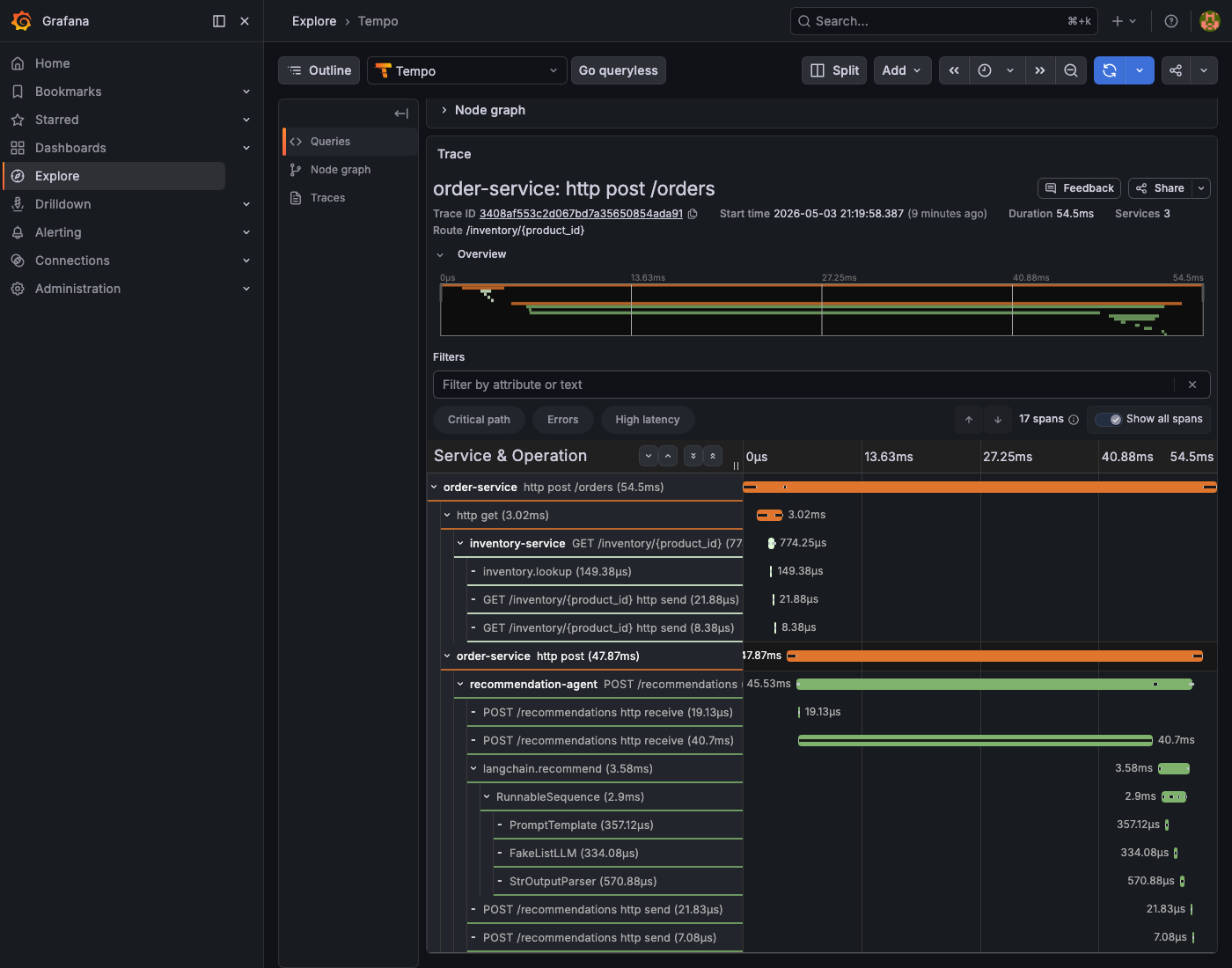The image size is (1232, 968).
Task: Open the refresh interval dropdown arrow
Action: (x=1140, y=70)
